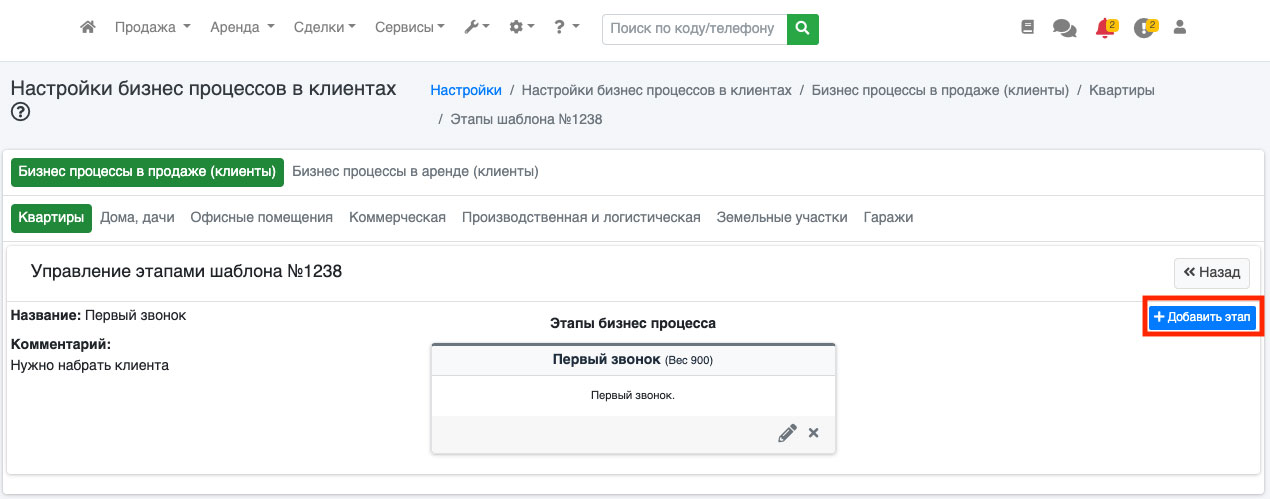This screenshot has width=1270, height=499.
Task: Open the wrench tools dropdown
Action: (x=477, y=28)
